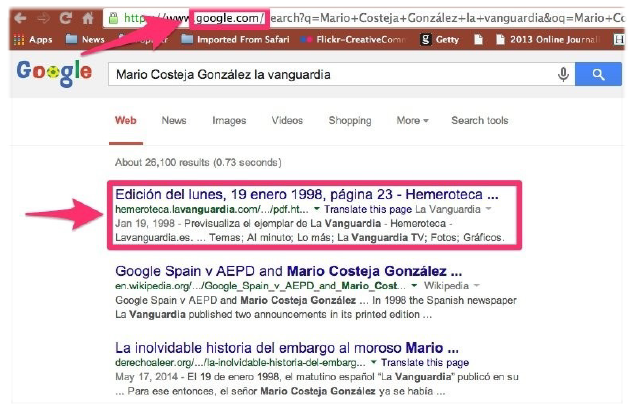Expand the More search categories dropdown
Screen dimensions: 640x410
tap(413, 120)
